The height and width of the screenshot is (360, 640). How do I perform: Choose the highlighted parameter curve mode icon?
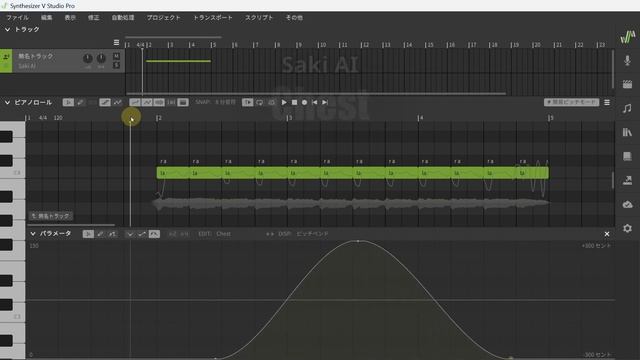click(154, 234)
